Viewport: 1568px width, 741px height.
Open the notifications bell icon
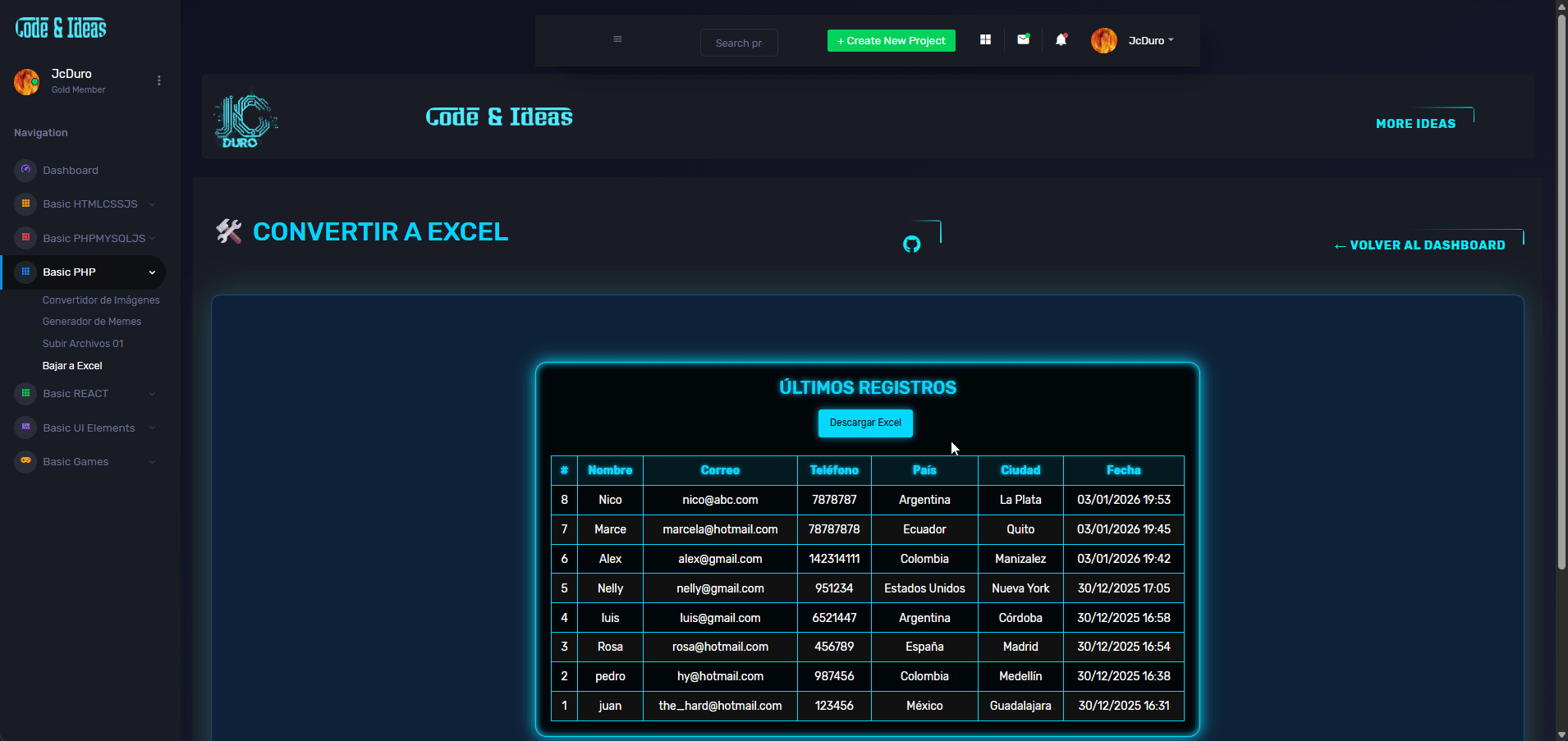1061,39
